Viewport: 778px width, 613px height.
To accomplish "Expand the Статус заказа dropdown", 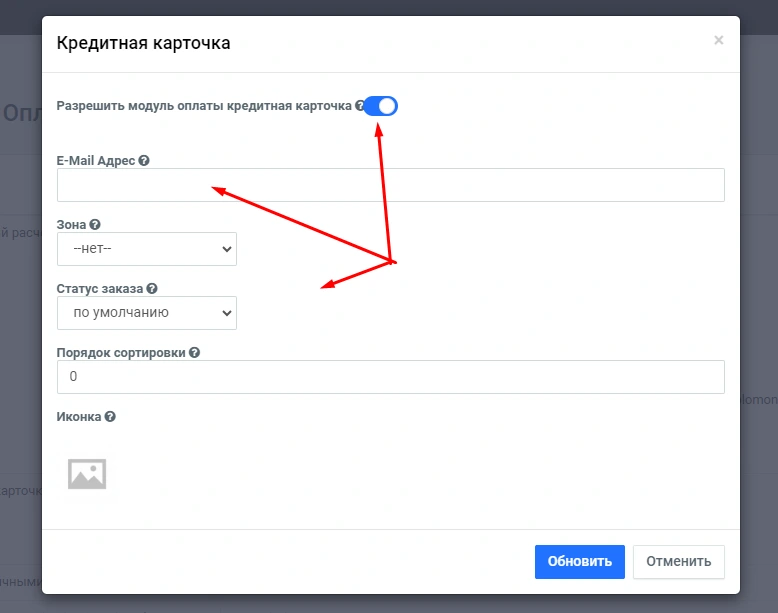I will pos(147,312).
